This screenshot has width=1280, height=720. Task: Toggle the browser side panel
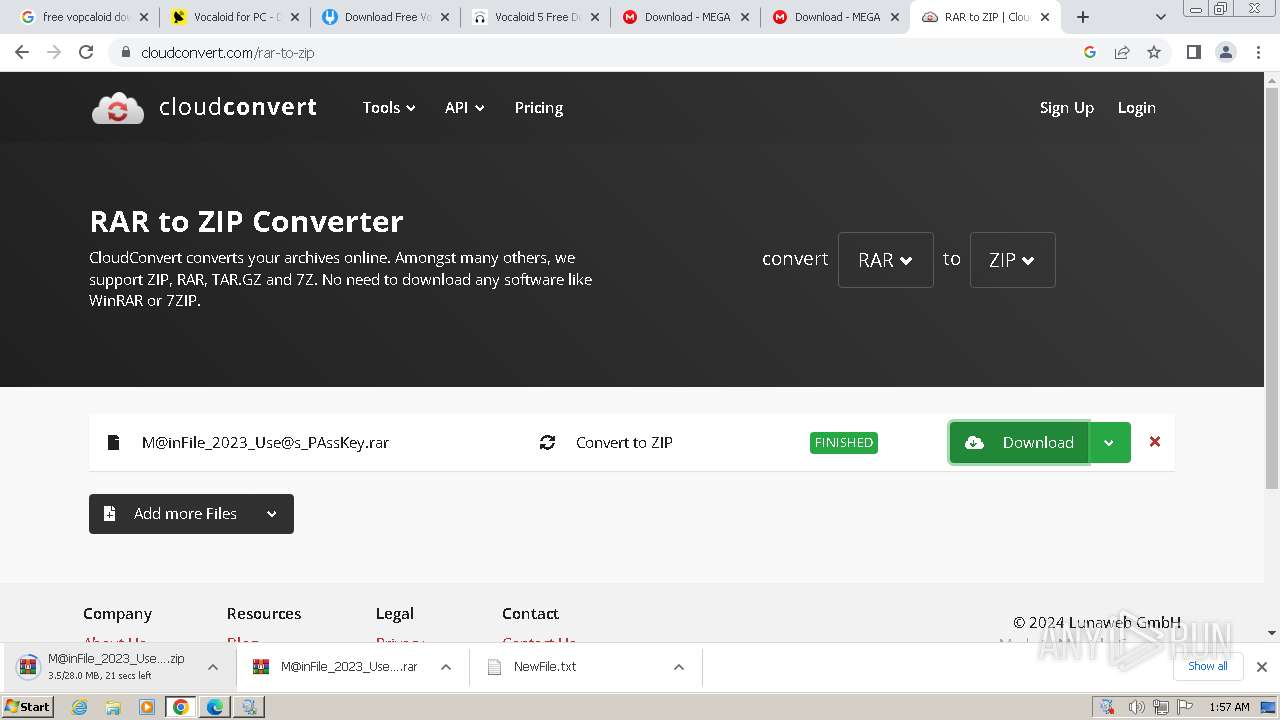[x=1193, y=52]
